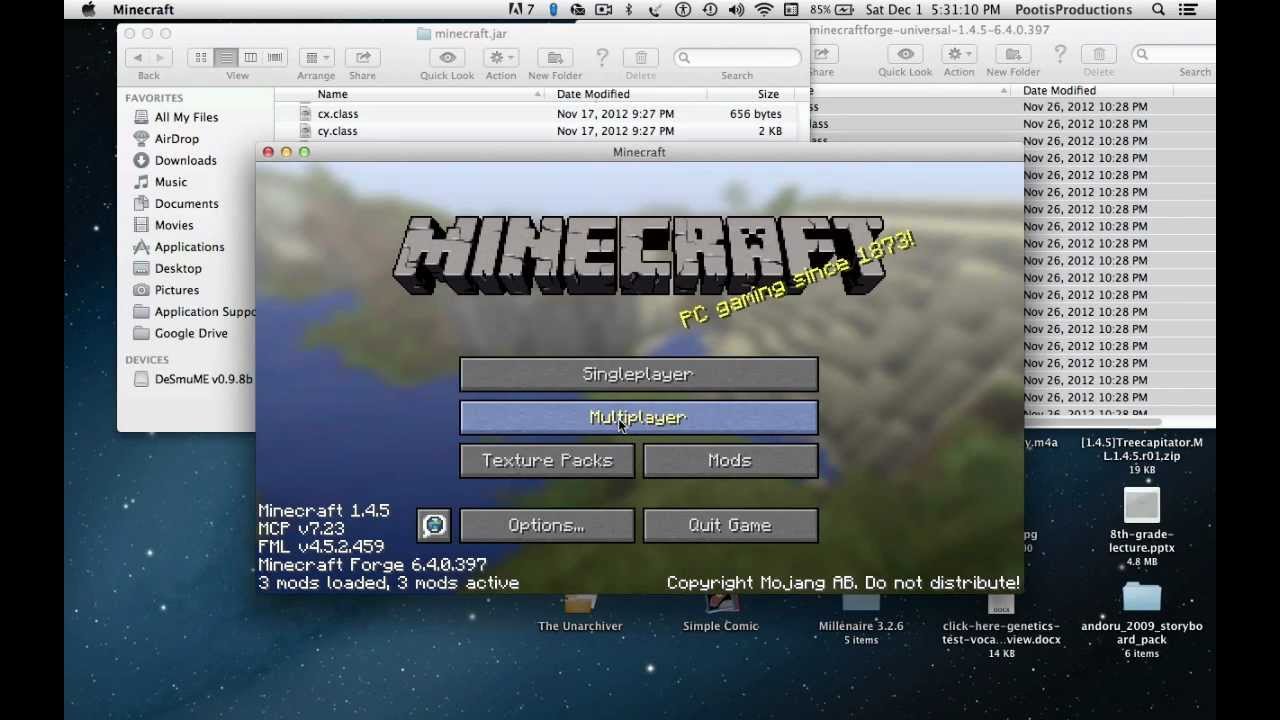The image size is (1280, 720).
Task: Click Quit Game in Minecraft
Action: pos(730,526)
